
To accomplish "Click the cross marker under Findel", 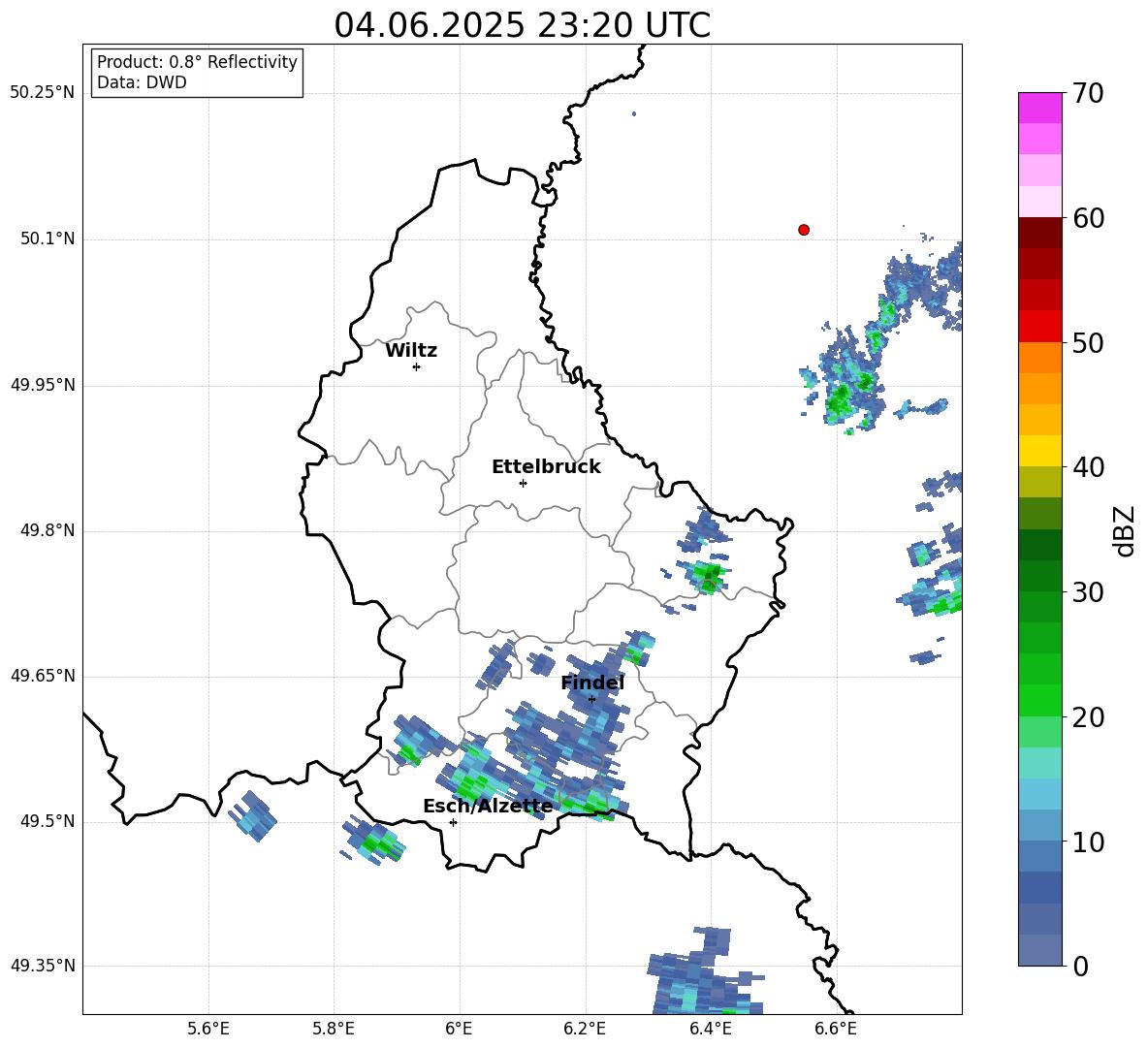I will pyautogui.click(x=591, y=699).
